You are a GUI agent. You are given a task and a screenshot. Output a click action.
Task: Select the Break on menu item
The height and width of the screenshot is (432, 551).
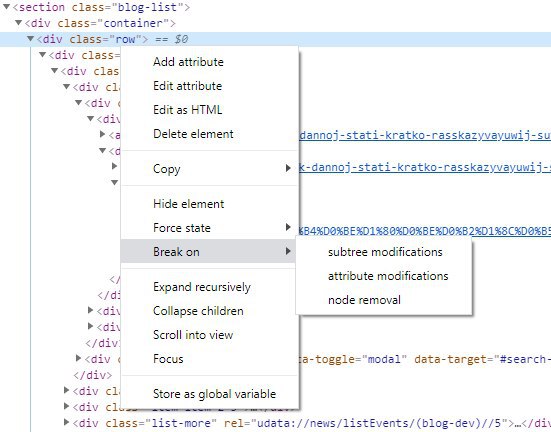209,251
